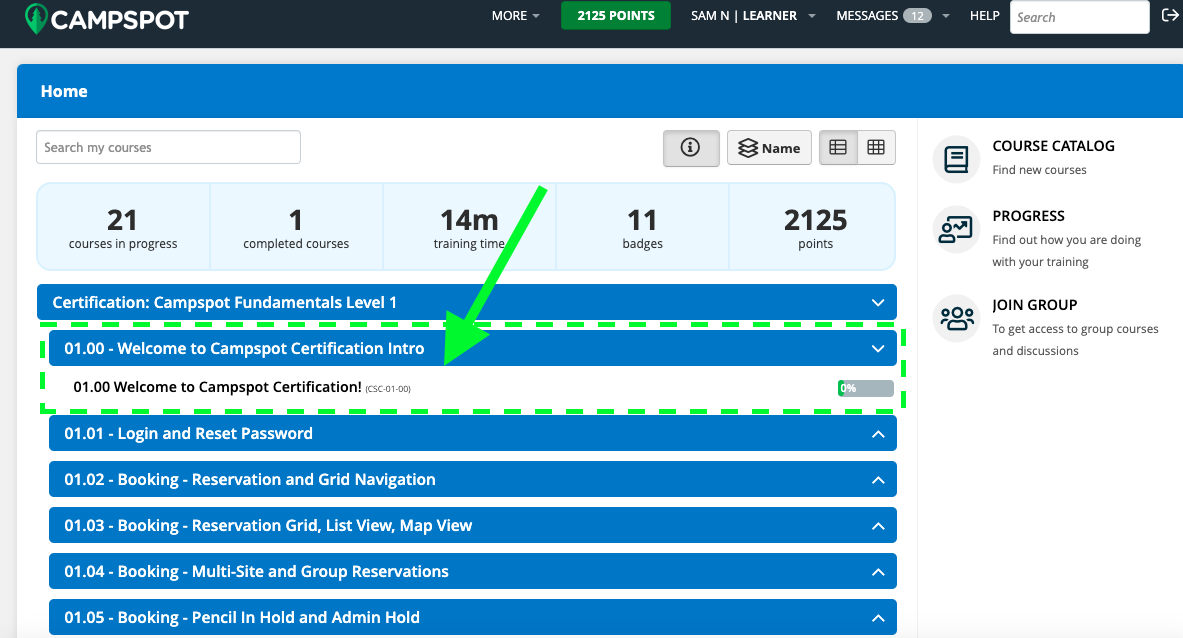Image resolution: width=1183 pixels, height=638 pixels.
Task: Click the 0% course progress bar
Action: pos(865,387)
